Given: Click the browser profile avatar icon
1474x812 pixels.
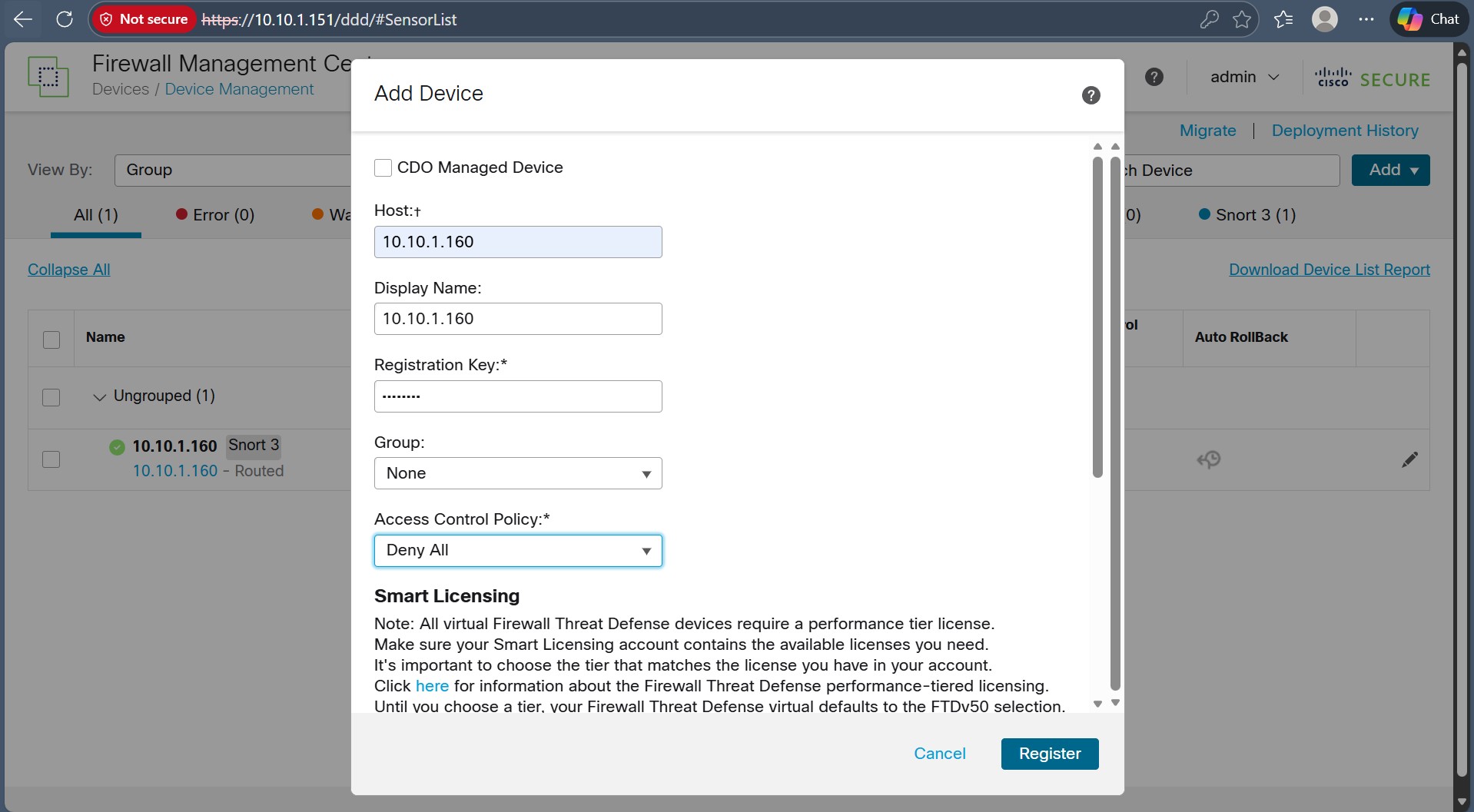Looking at the screenshot, I should (x=1324, y=19).
